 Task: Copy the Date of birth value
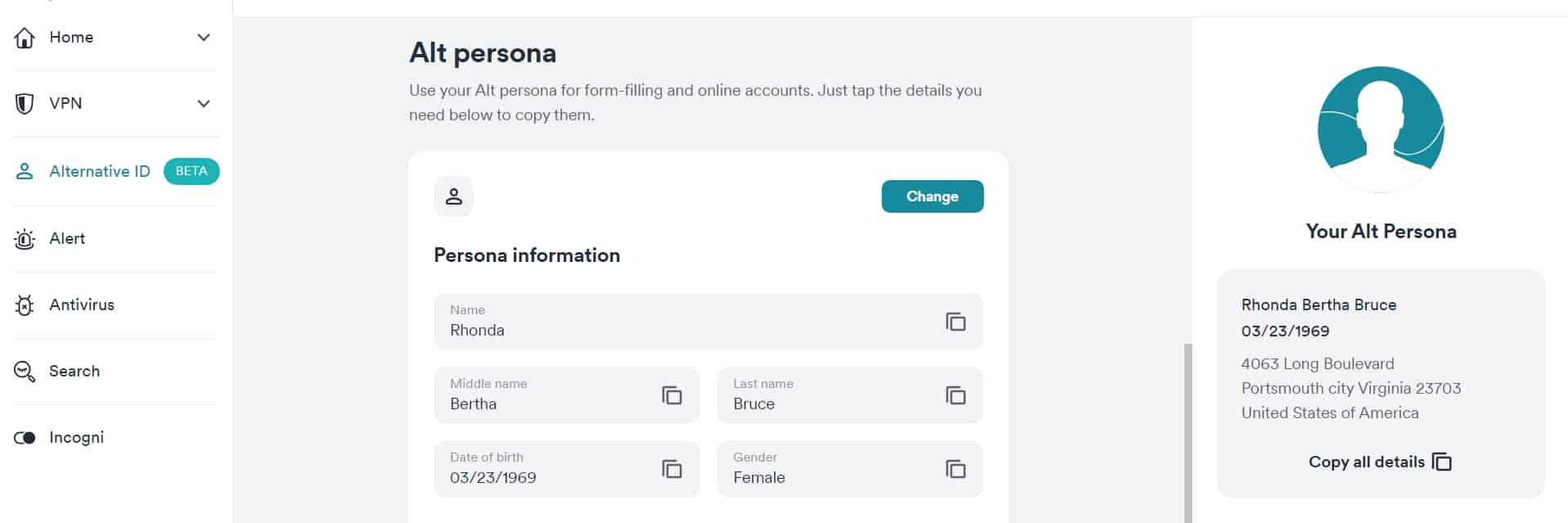point(672,469)
